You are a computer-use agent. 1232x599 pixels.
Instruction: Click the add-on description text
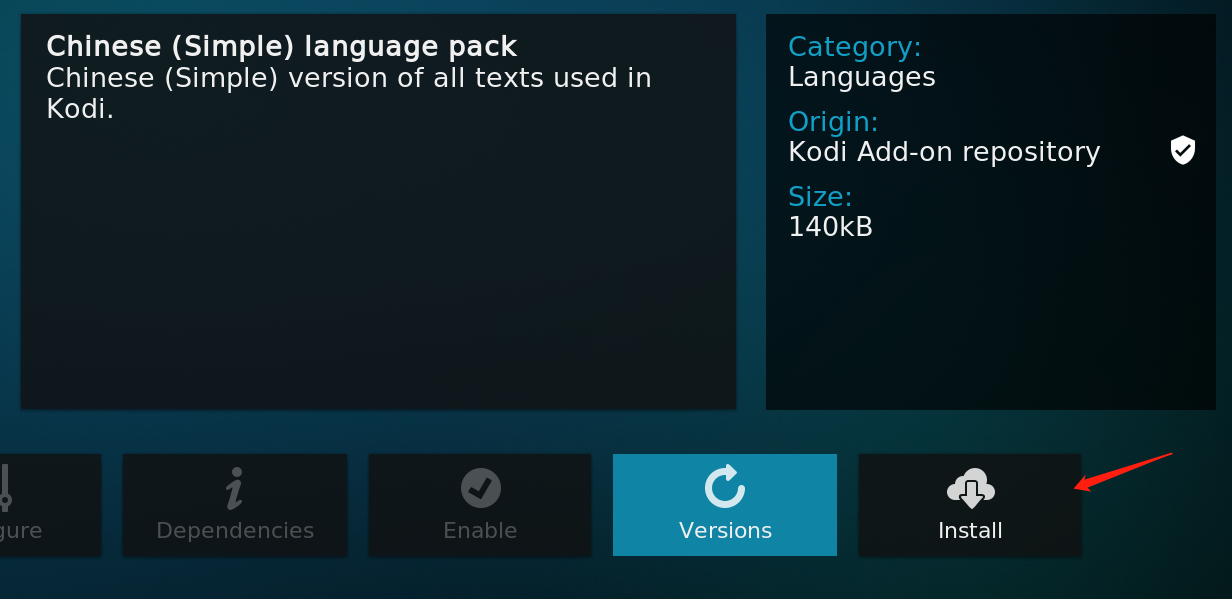point(348,93)
